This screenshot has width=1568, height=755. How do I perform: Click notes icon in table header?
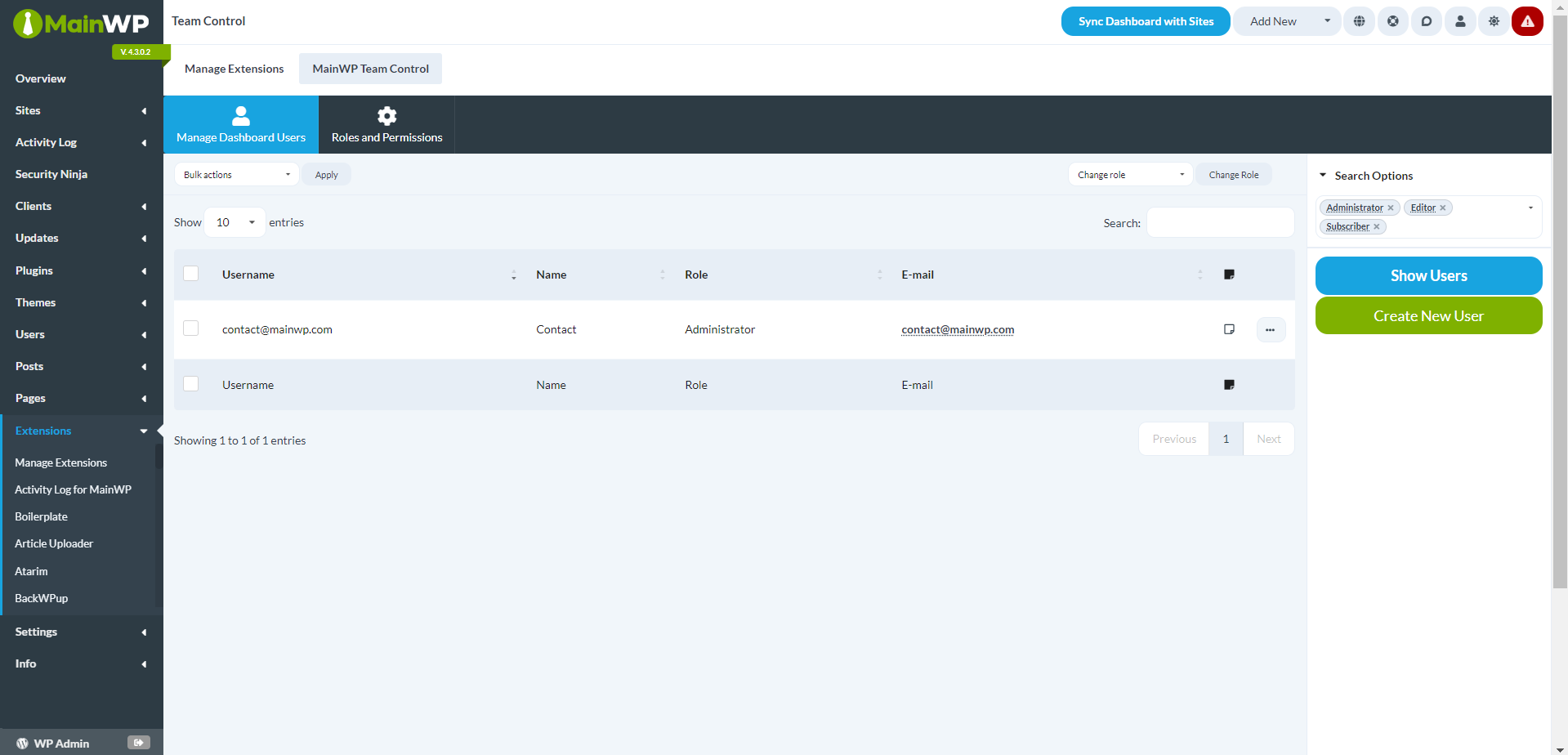coord(1229,275)
